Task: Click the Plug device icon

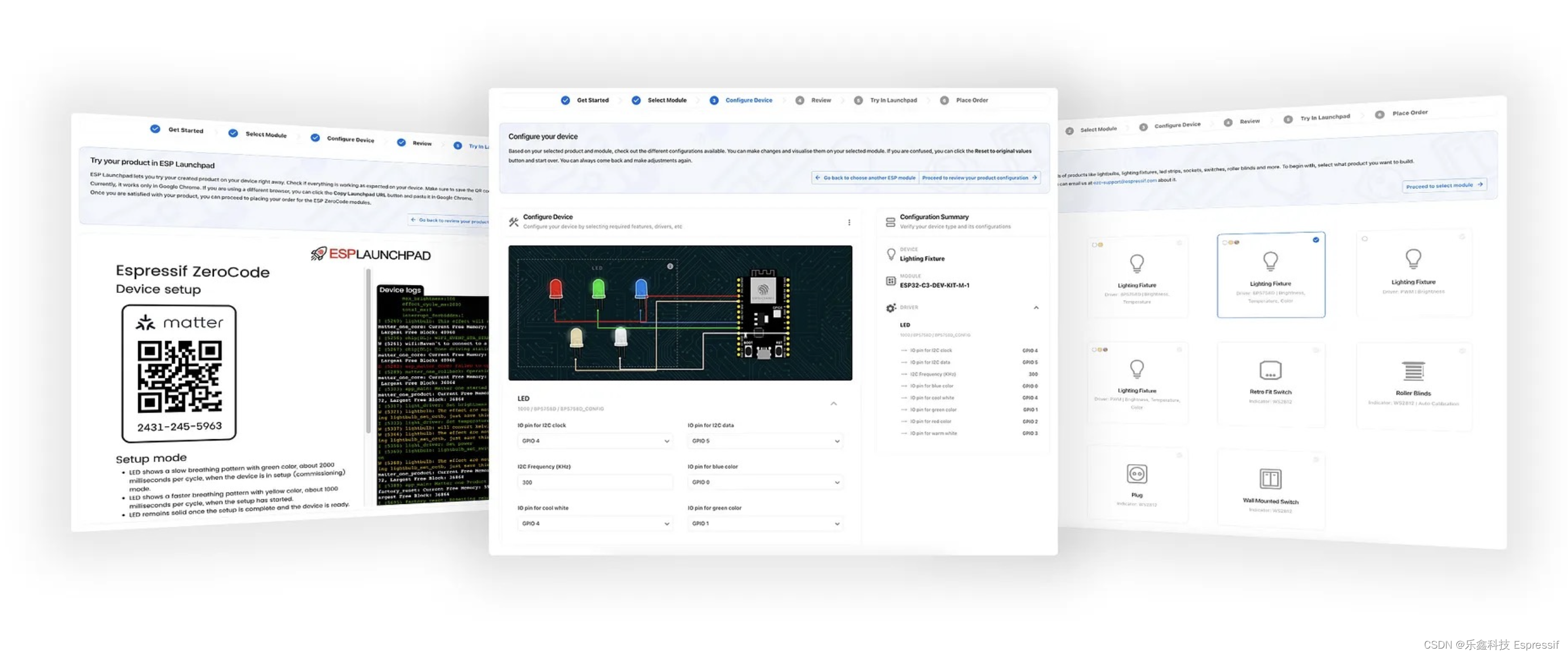Action: point(1136,473)
